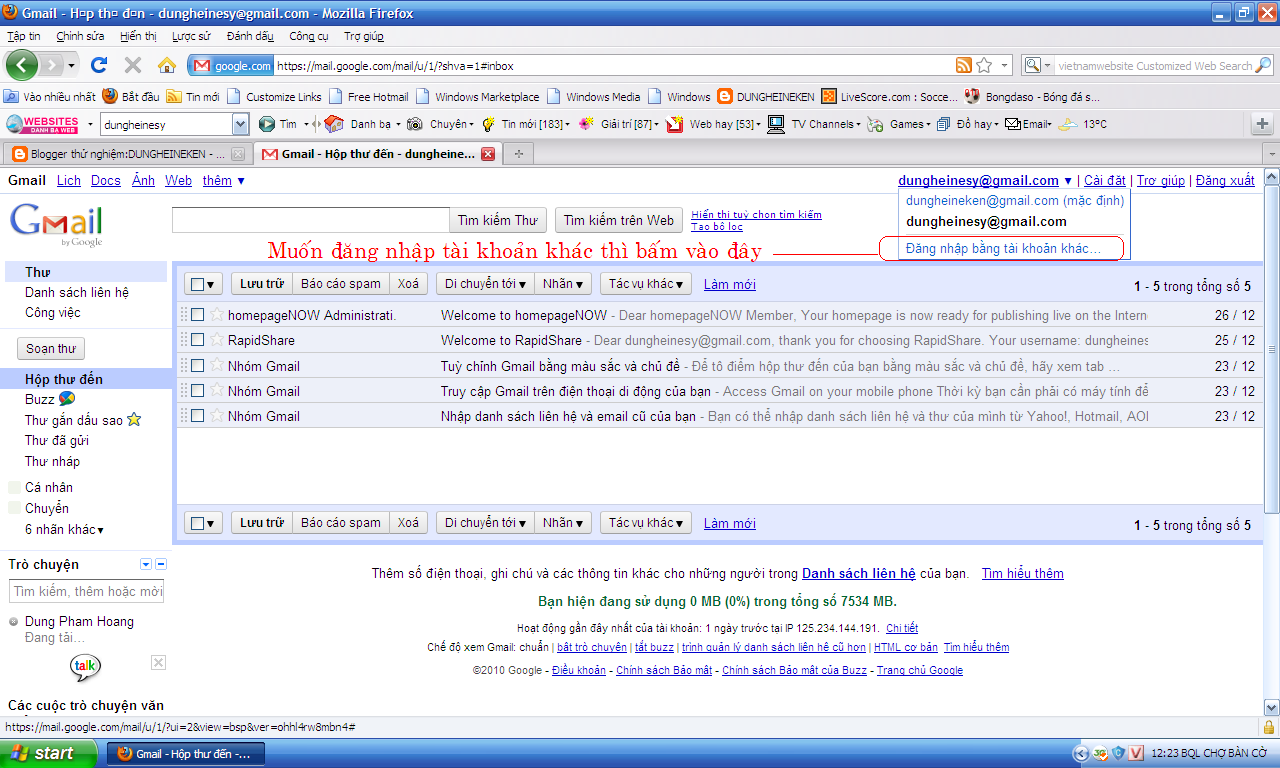1280x768 pixels.
Task: Switch to the Blogger thử nghiệm tab
Action: pos(125,154)
